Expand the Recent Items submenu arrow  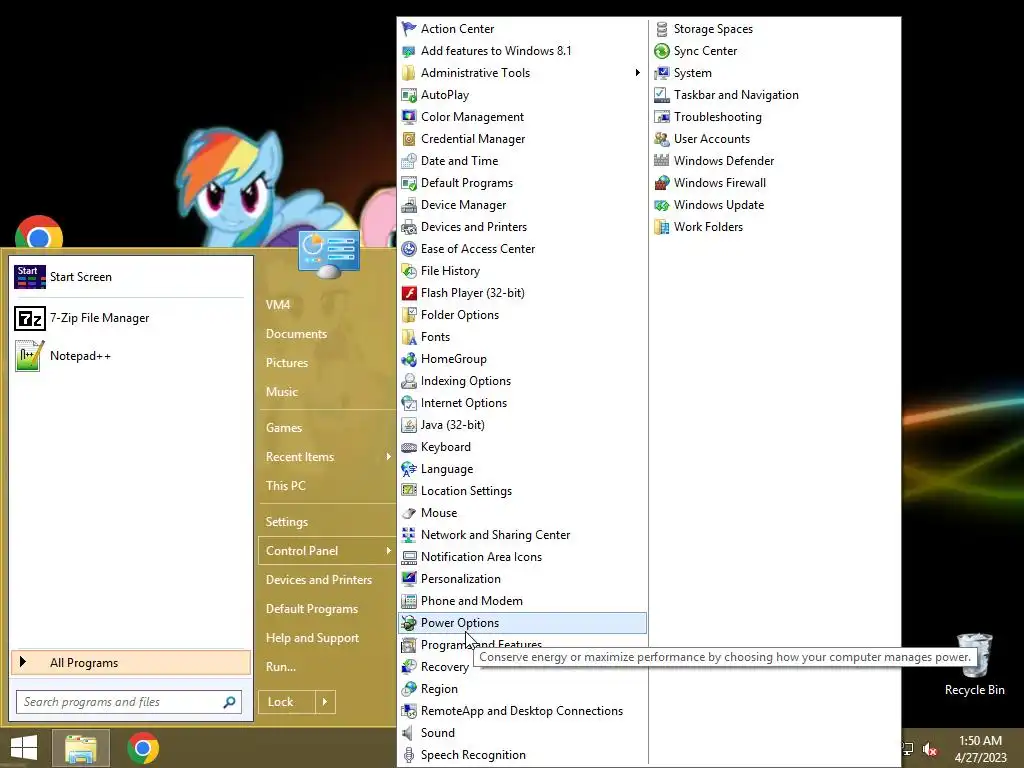389,456
